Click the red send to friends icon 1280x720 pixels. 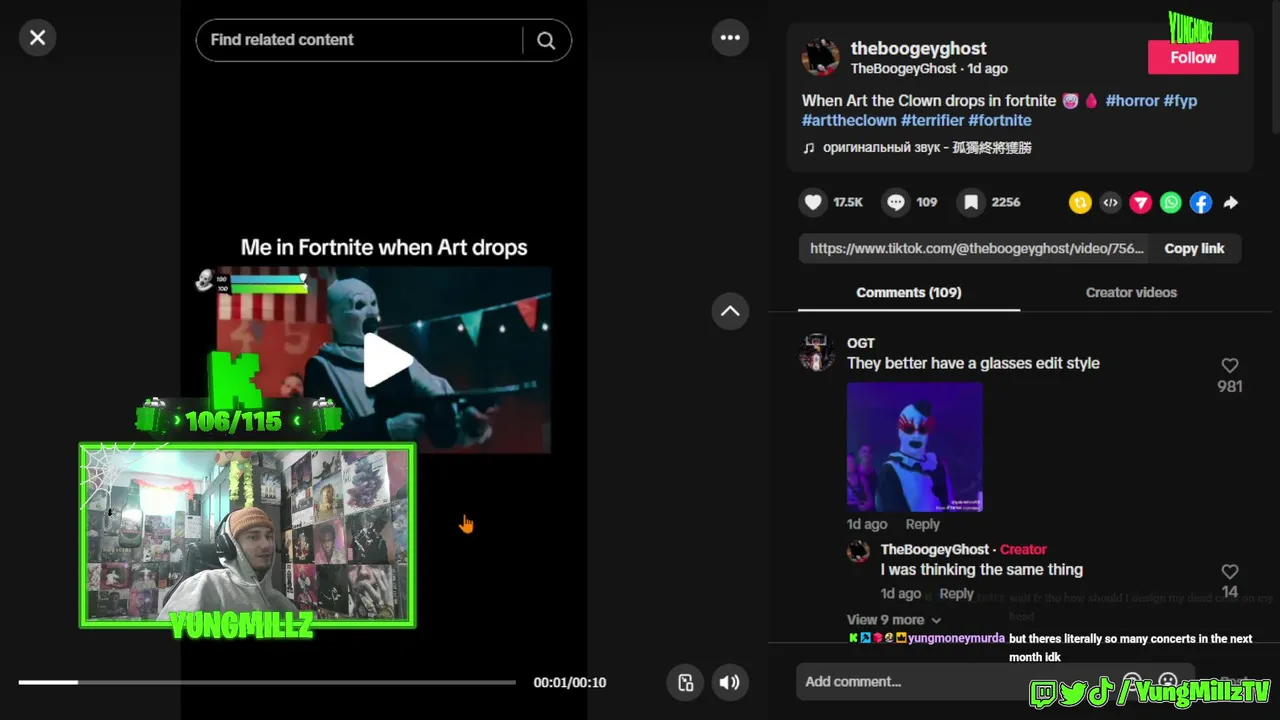pos(1141,203)
